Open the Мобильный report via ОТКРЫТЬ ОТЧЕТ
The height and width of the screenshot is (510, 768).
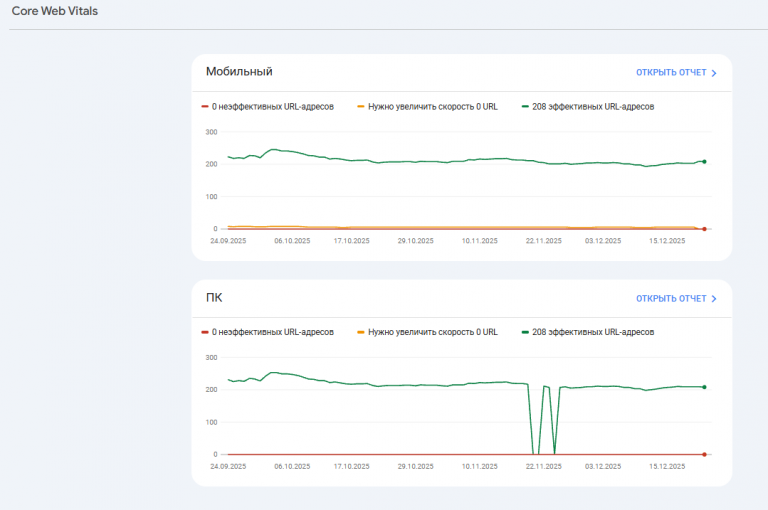click(671, 73)
